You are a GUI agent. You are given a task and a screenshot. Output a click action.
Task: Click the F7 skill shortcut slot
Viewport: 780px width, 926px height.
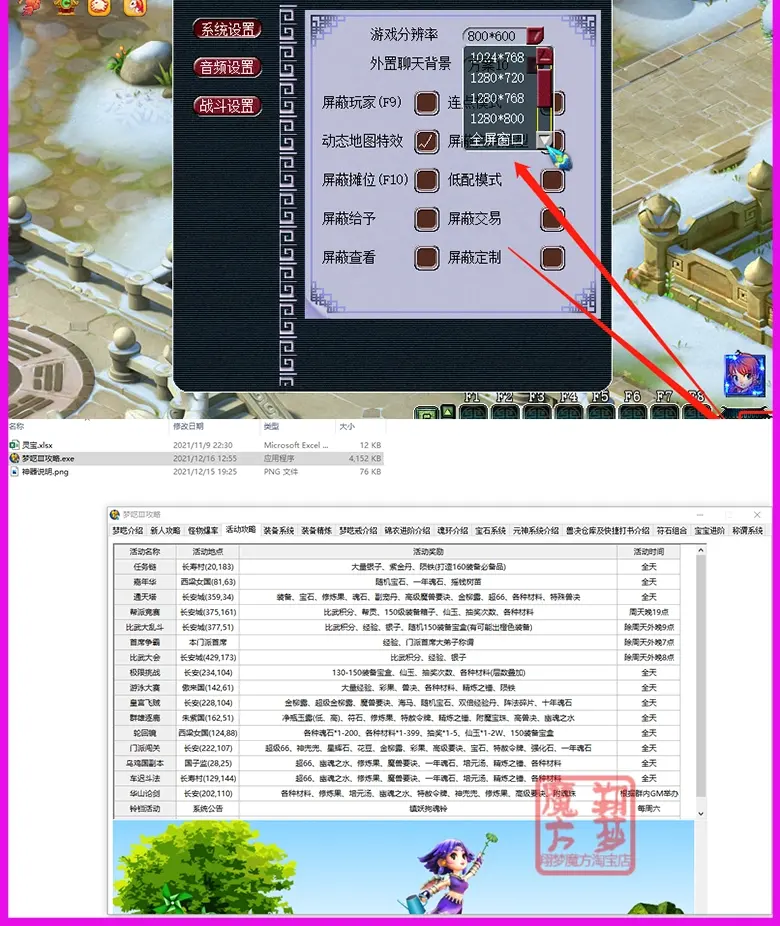664,412
